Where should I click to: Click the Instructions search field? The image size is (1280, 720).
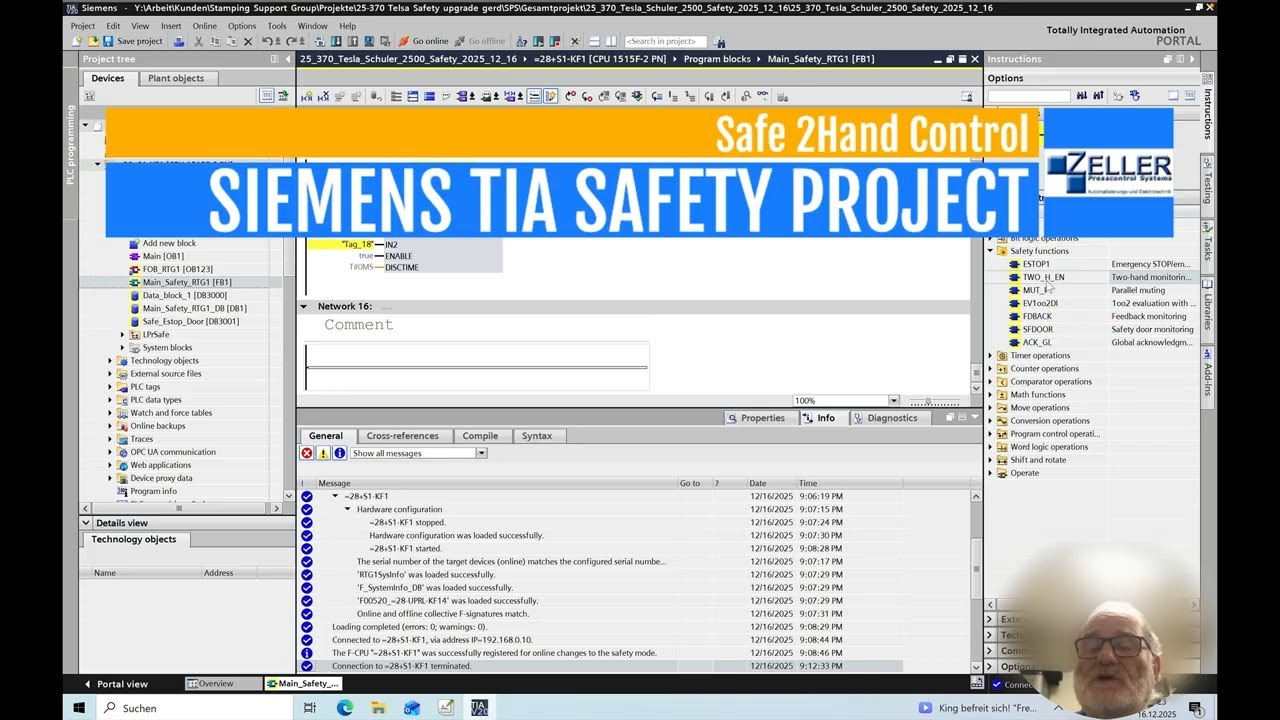[x=1029, y=96]
